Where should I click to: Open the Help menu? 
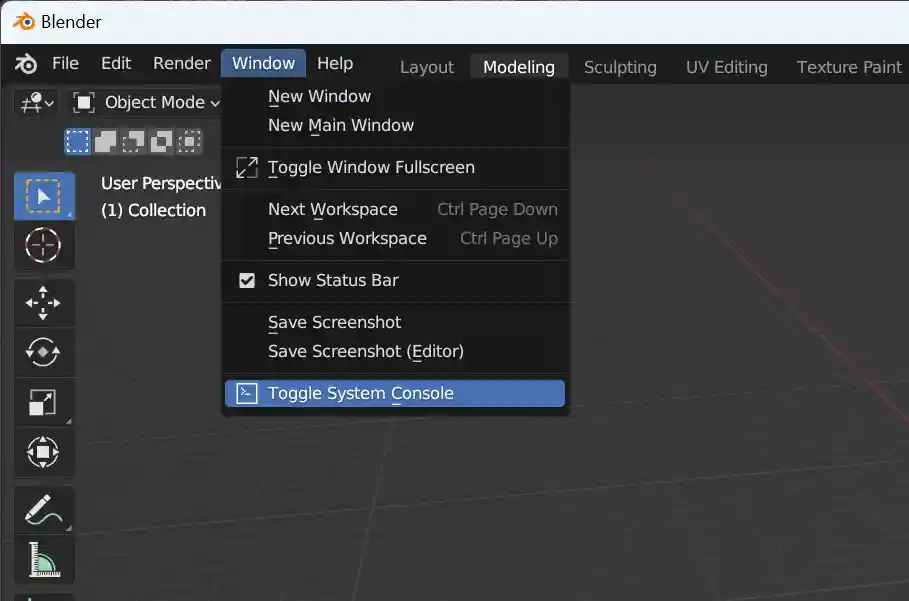[x=335, y=63]
